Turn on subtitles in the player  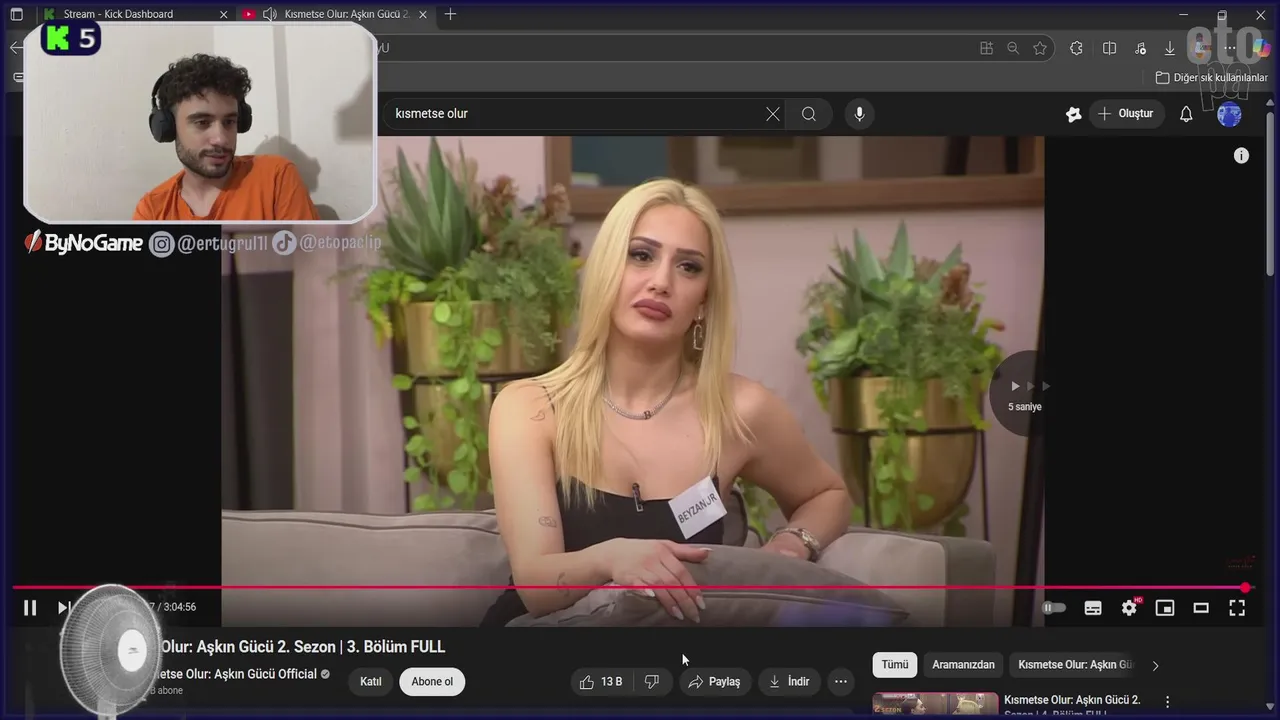(1093, 607)
